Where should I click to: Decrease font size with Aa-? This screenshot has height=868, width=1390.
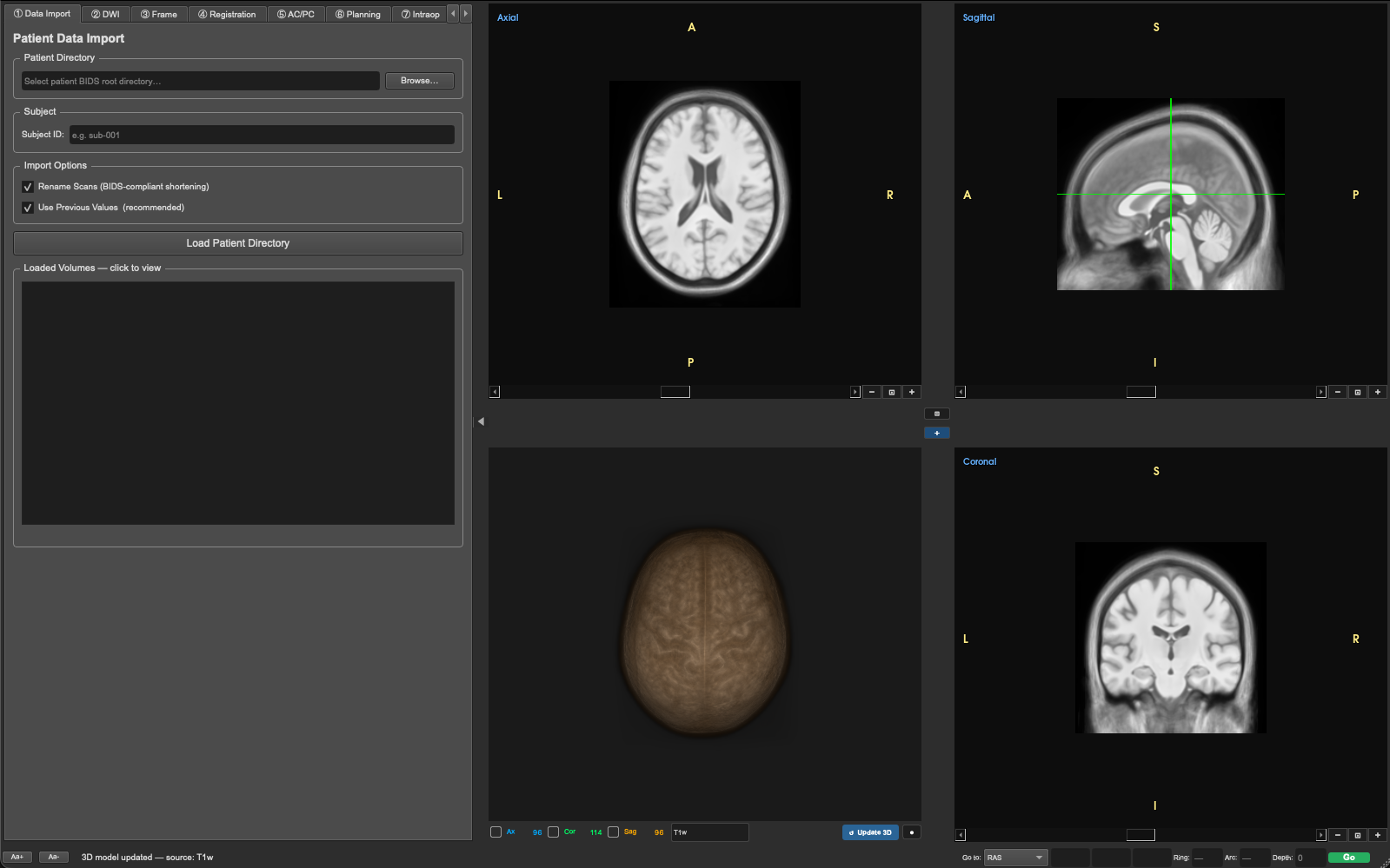coord(54,857)
